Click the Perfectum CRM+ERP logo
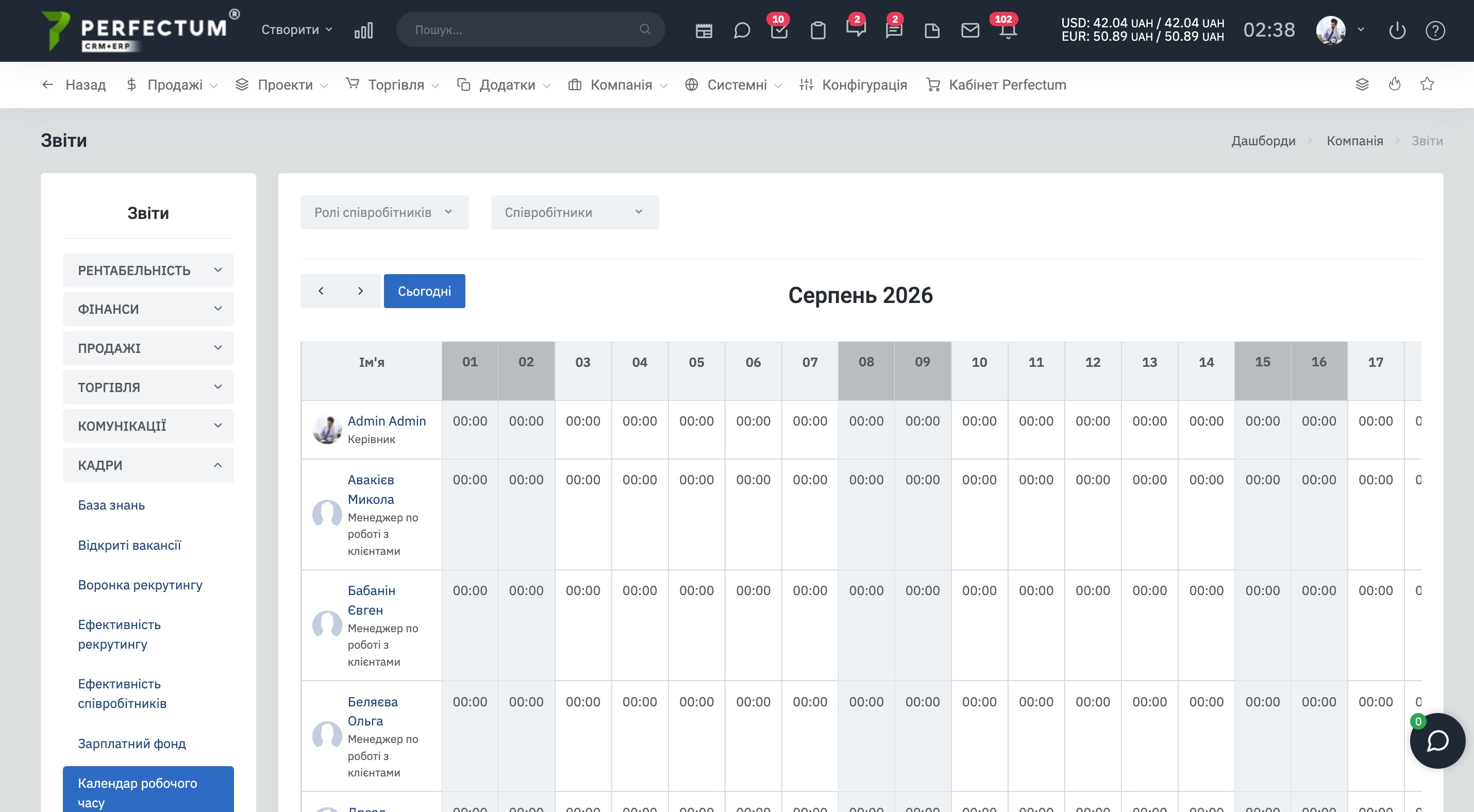This screenshot has width=1474, height=812. (141, 31)
